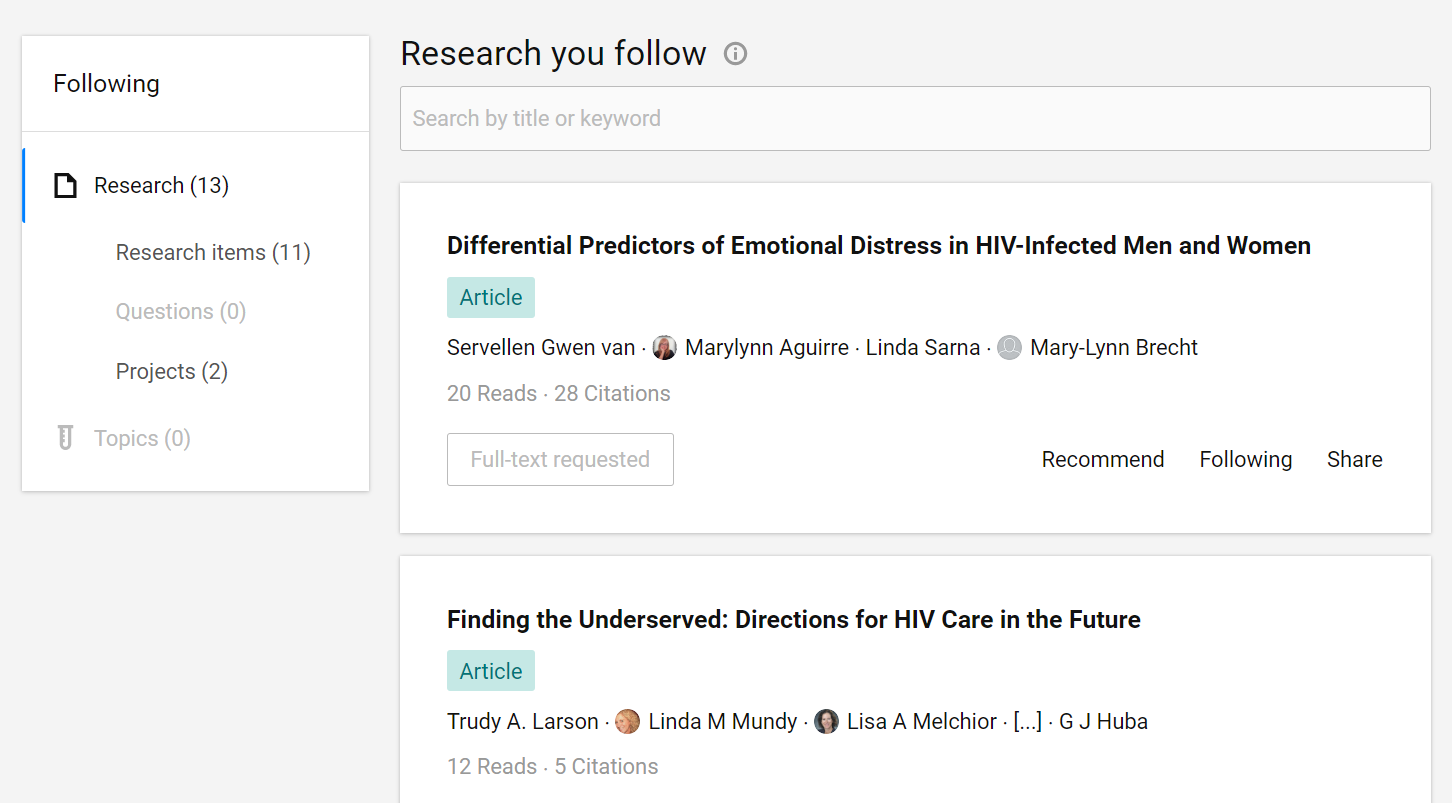Toggle Following on the Emotional Distress article
Image resolution: width=1452 pixels, height=803 pixels.
pyautogui.click(x=1245, y=460)
